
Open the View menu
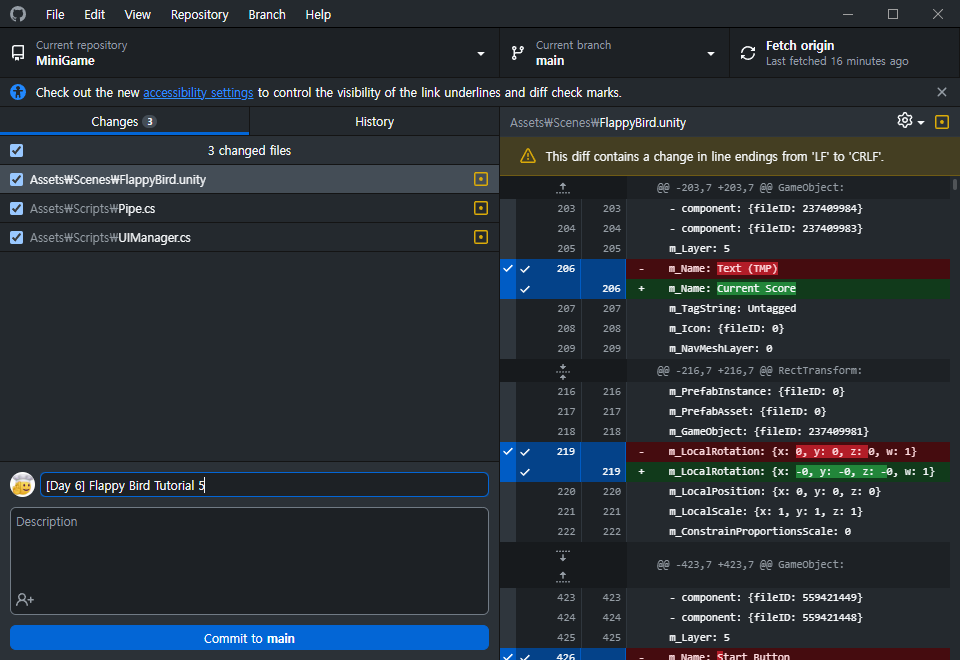137,14
